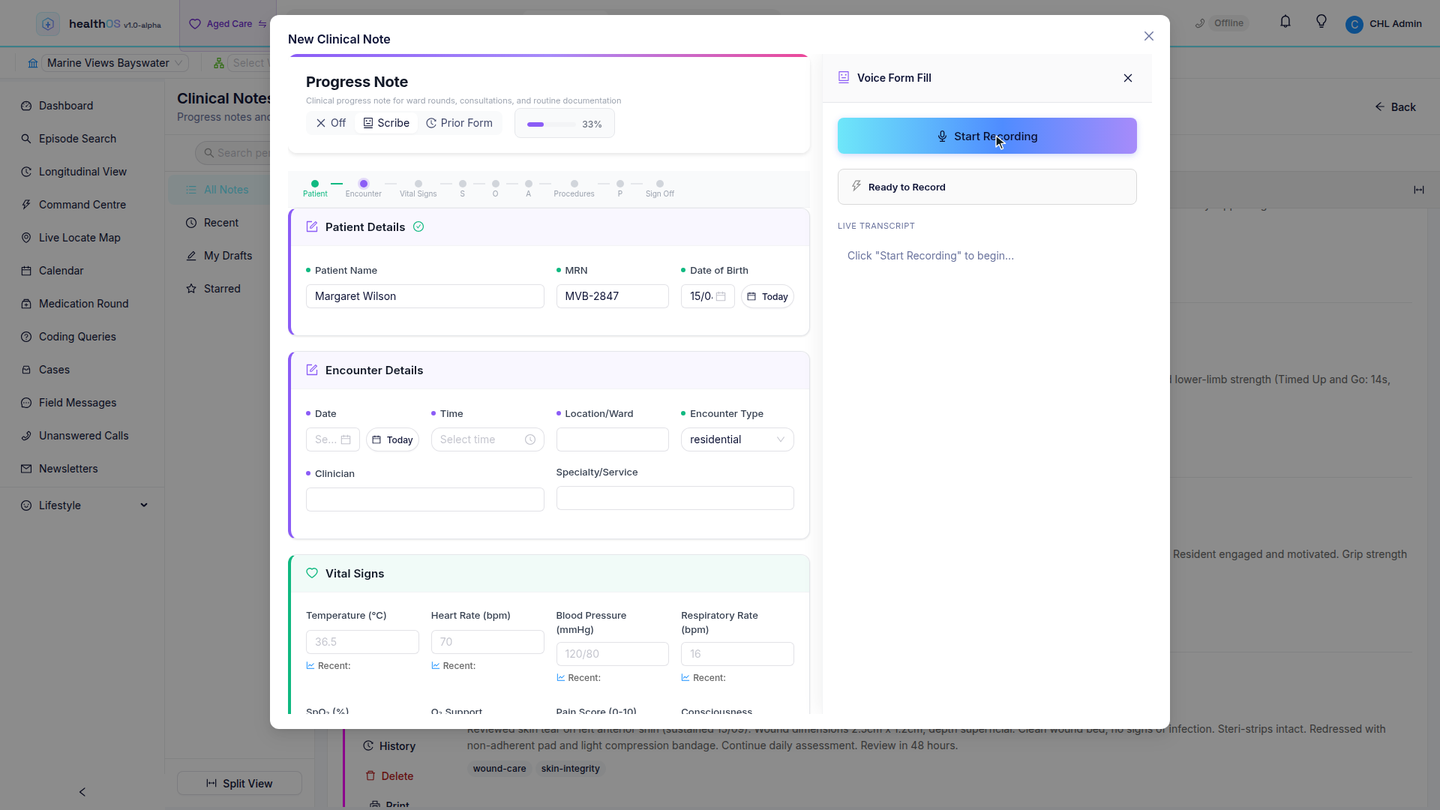Expand the Lifestyle sidebar section

point(84,506)
